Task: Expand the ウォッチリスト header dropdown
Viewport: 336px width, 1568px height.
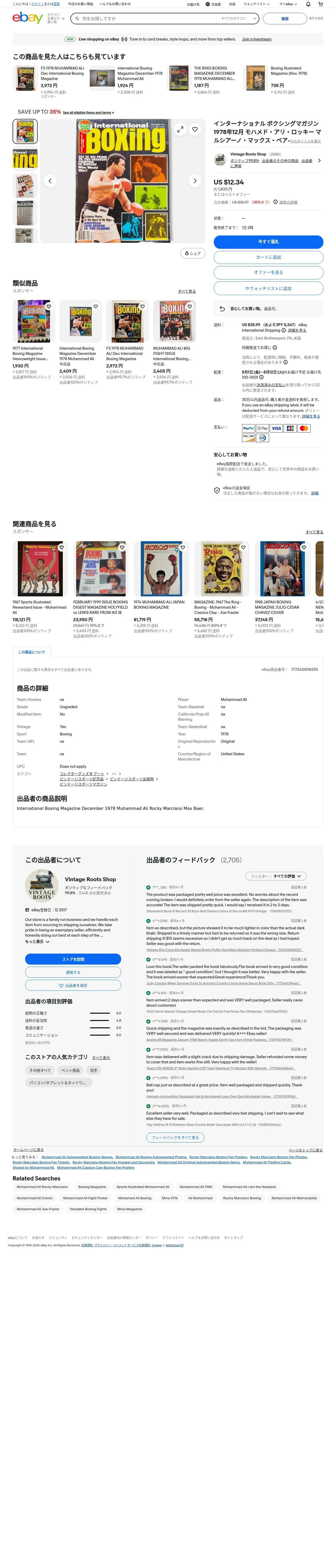Action: tap(256, 4)
